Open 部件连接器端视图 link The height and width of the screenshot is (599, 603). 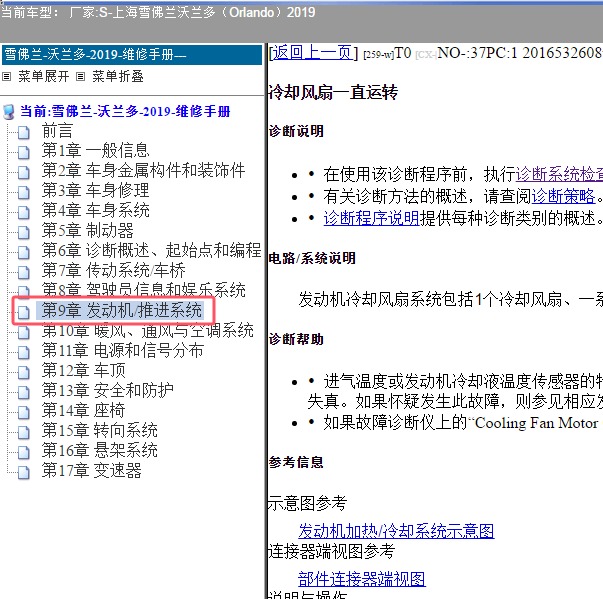coord(361,579)
